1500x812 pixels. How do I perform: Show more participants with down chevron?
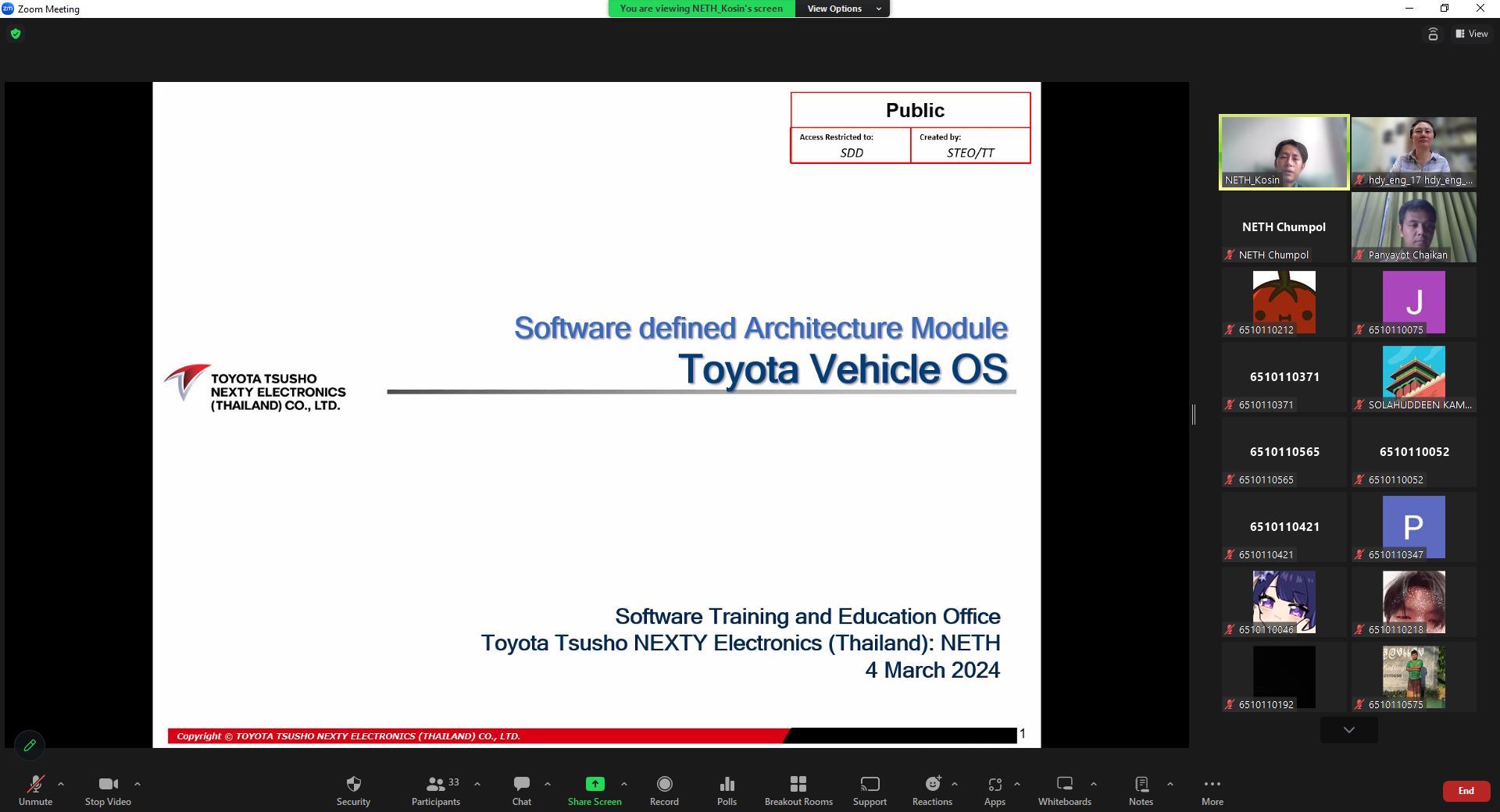1348,730
